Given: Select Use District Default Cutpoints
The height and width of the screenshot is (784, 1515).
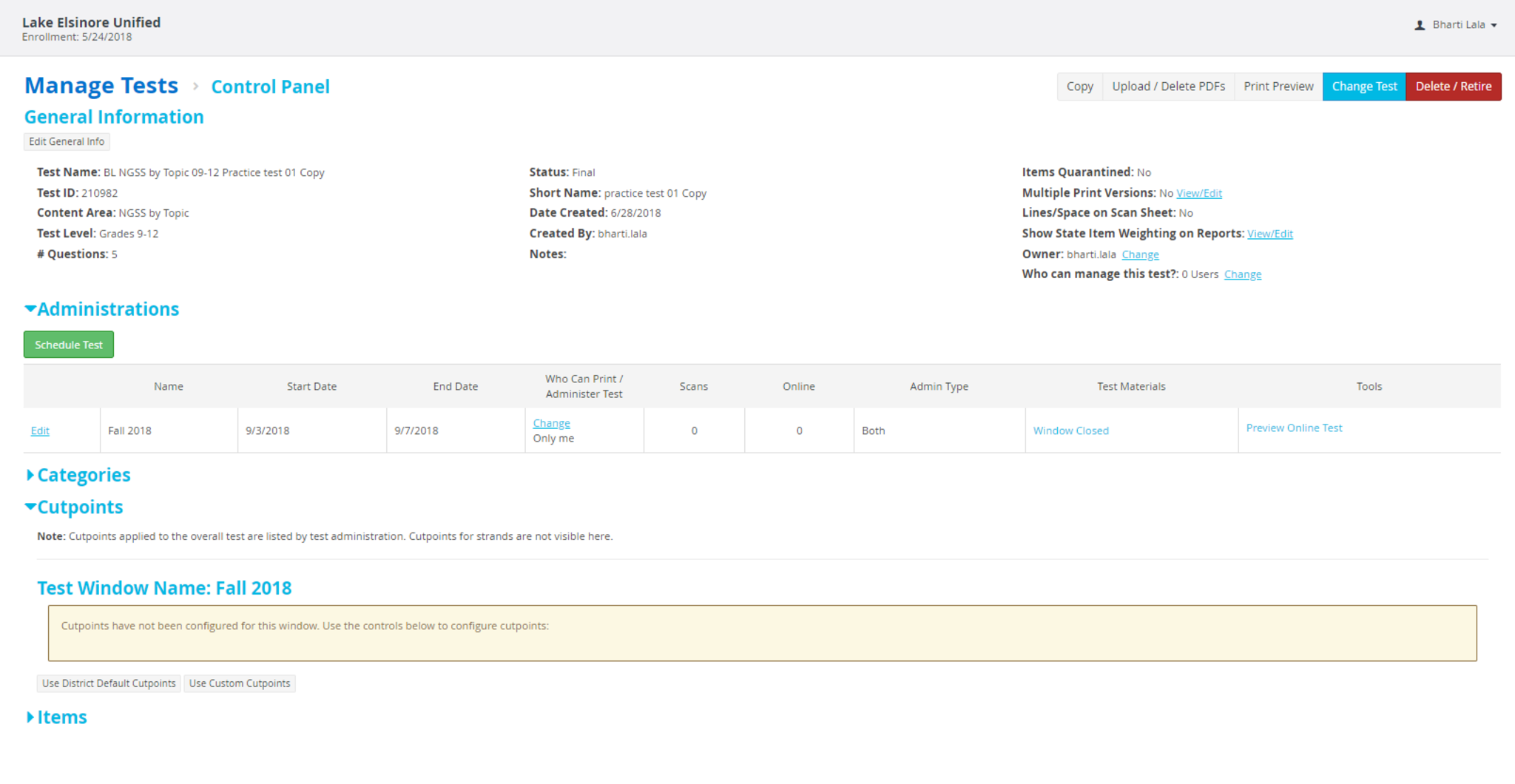Looking at the screenshot, I should pos(109,683).
